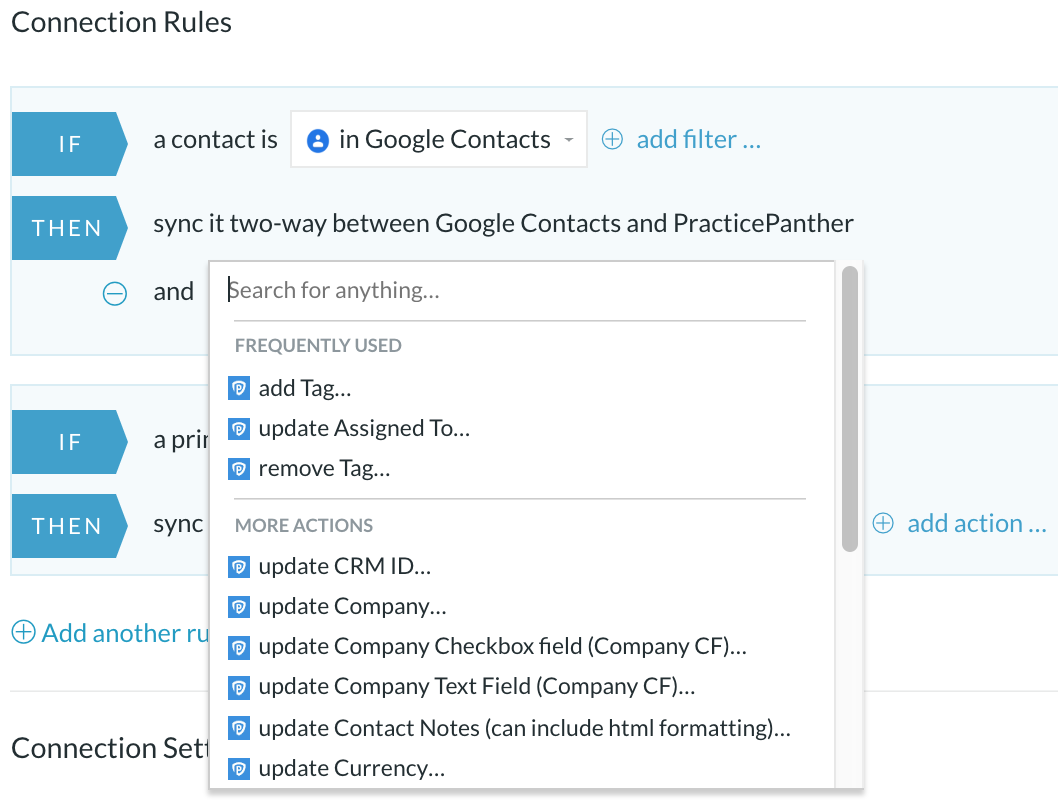Click the plus icon for Add another rule

point(24,632)
